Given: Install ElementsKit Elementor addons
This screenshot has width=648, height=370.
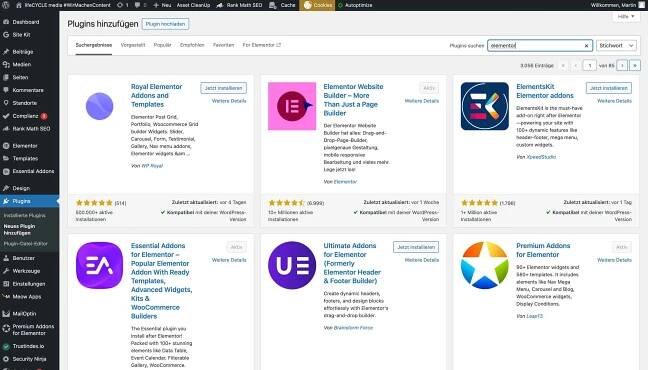Looking at the screenshot, I should pyautogui.click(x=609, y=88).
